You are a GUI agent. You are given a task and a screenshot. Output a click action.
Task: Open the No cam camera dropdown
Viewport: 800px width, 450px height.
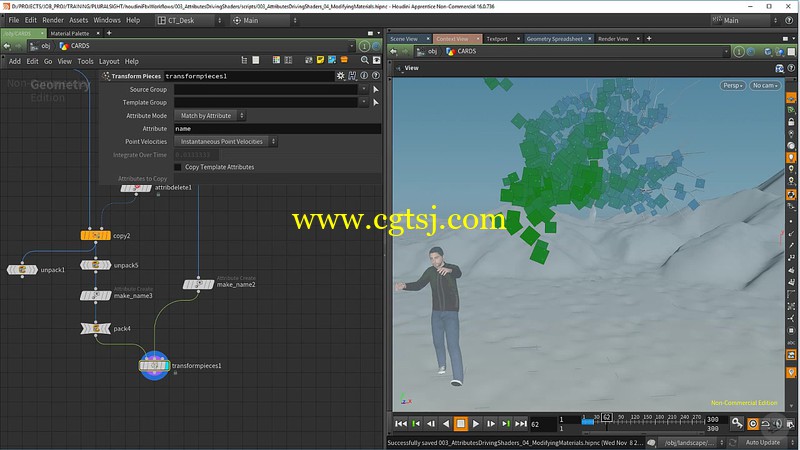[765, 86]
